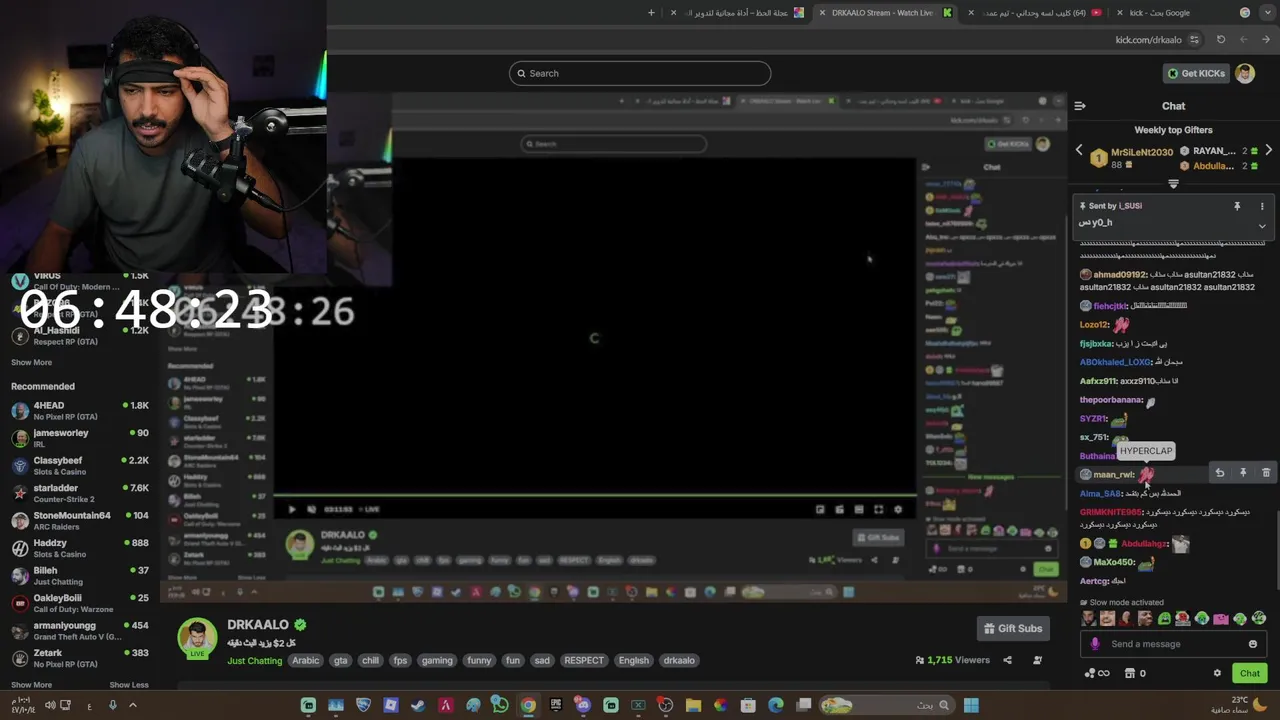Send the first face emote in quick bar
The width and height of the screenshot is (1280, 720).
1088,619
